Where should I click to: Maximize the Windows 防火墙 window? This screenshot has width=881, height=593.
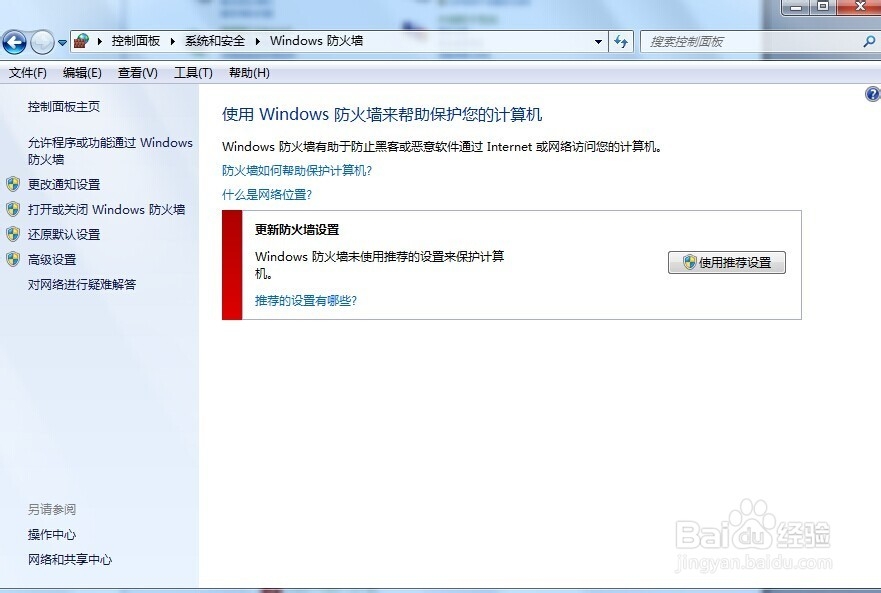pyautogui.click(x=823, y=7)
